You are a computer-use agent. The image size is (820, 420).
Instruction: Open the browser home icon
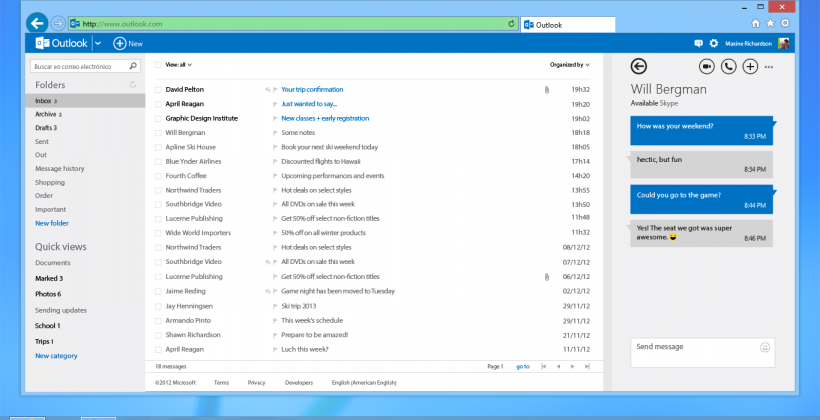(755, 24)
